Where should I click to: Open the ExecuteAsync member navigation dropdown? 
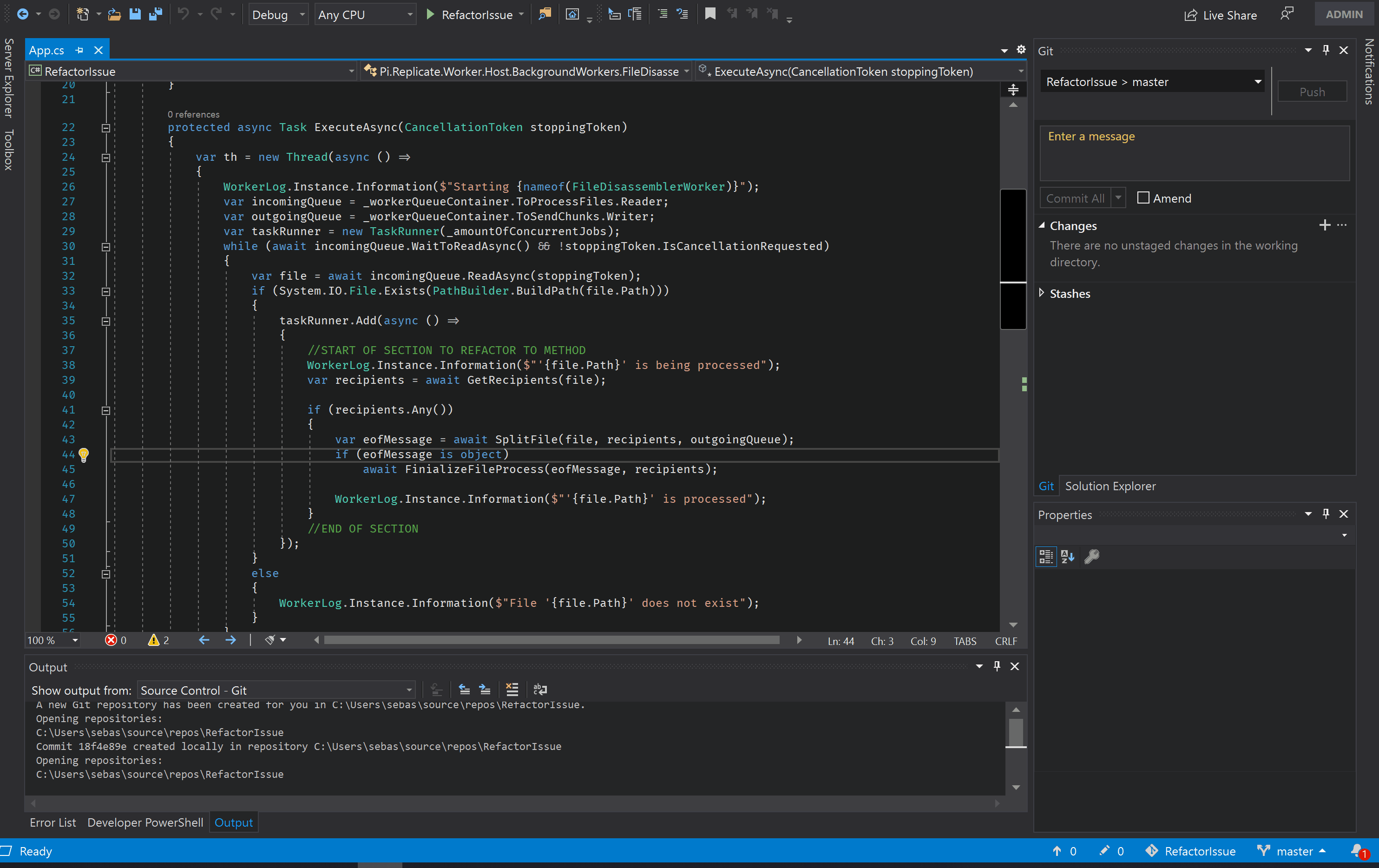(860, 71)
